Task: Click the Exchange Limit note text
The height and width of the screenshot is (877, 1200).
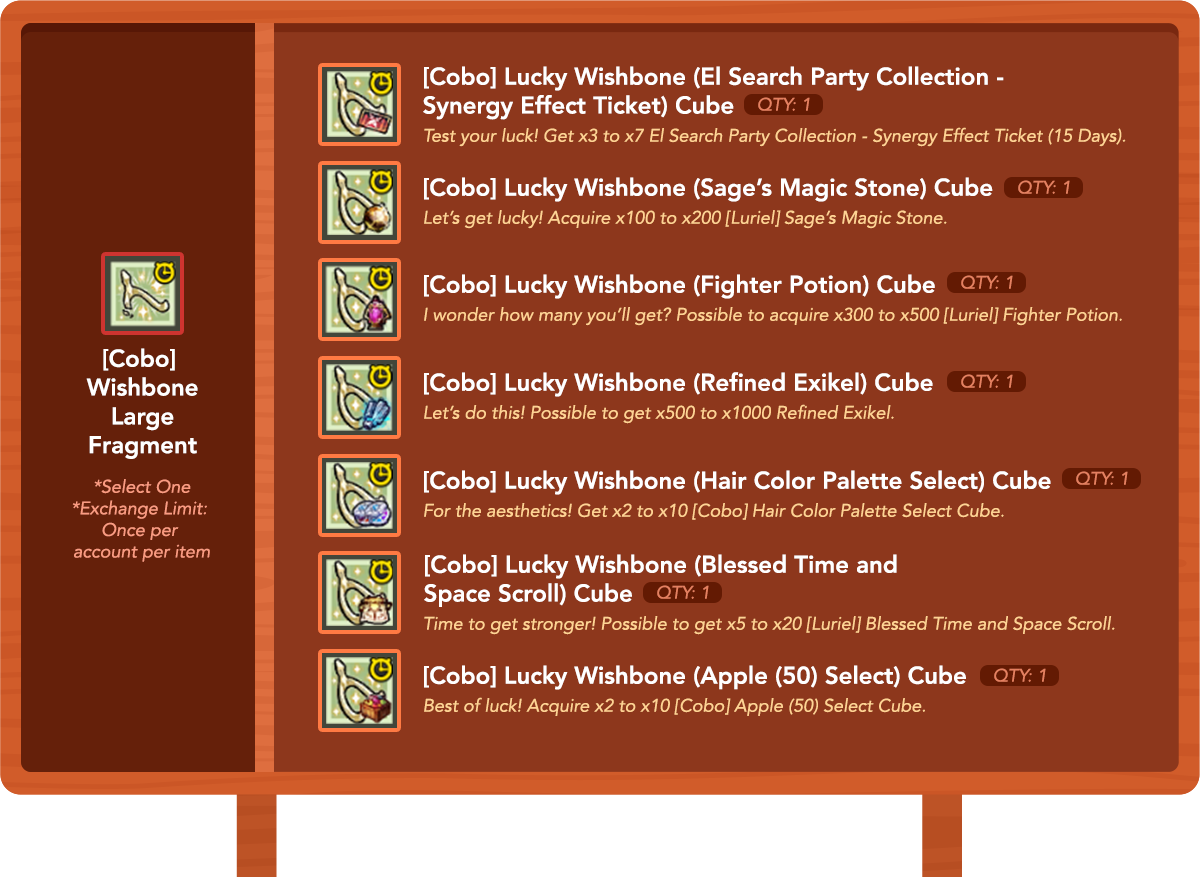Action: click(141, 530)
